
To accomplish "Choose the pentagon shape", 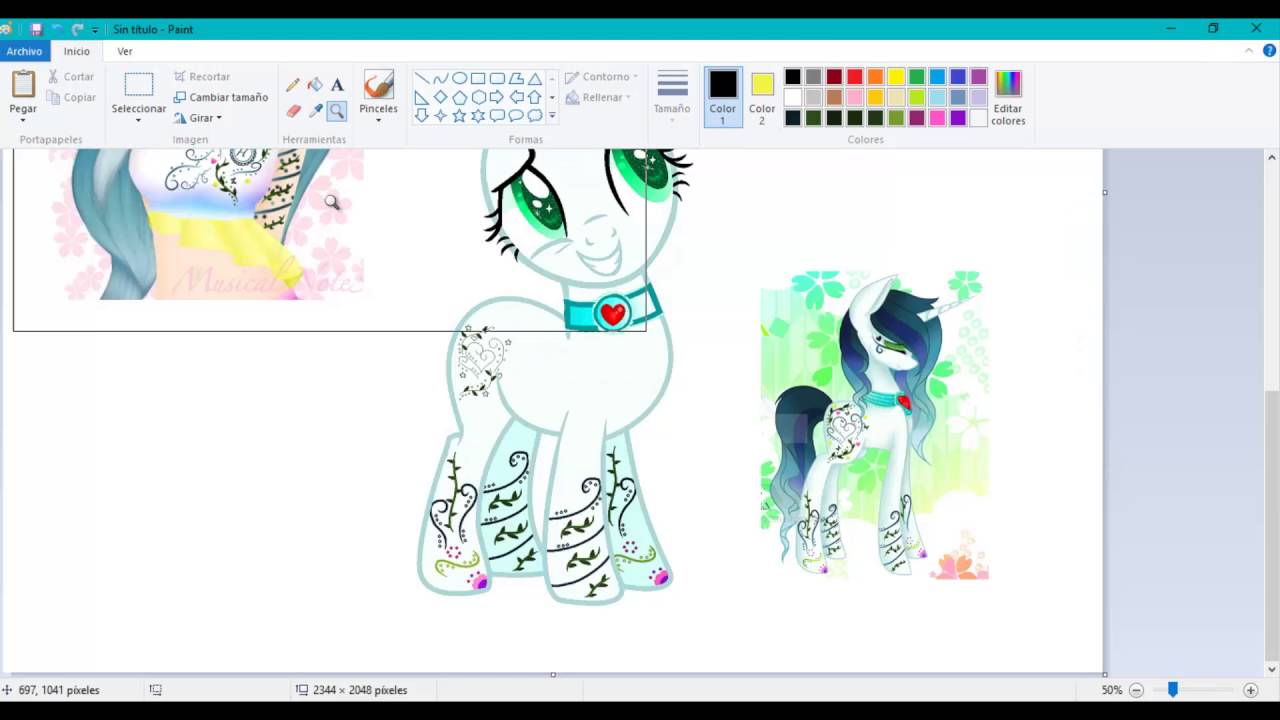I will [459, 97].
